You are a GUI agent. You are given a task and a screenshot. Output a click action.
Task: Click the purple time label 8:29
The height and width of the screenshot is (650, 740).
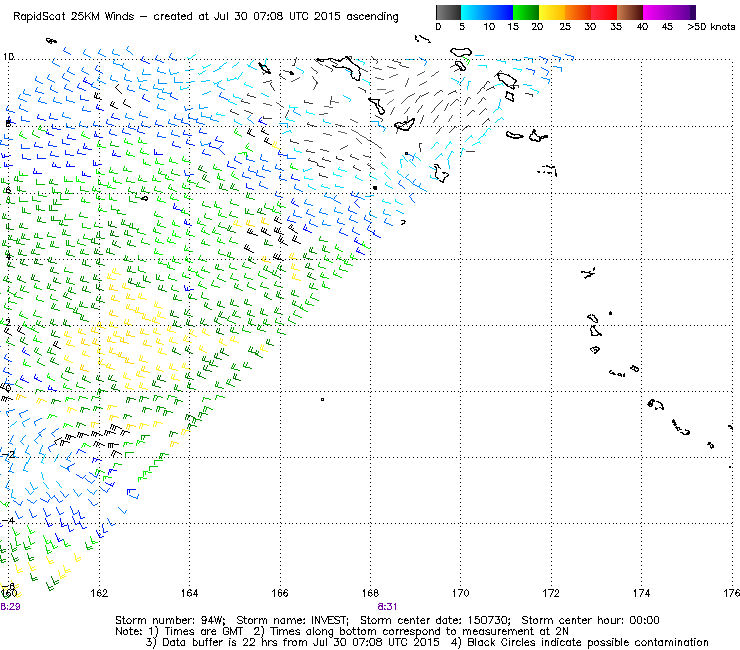tap(10, 607)
